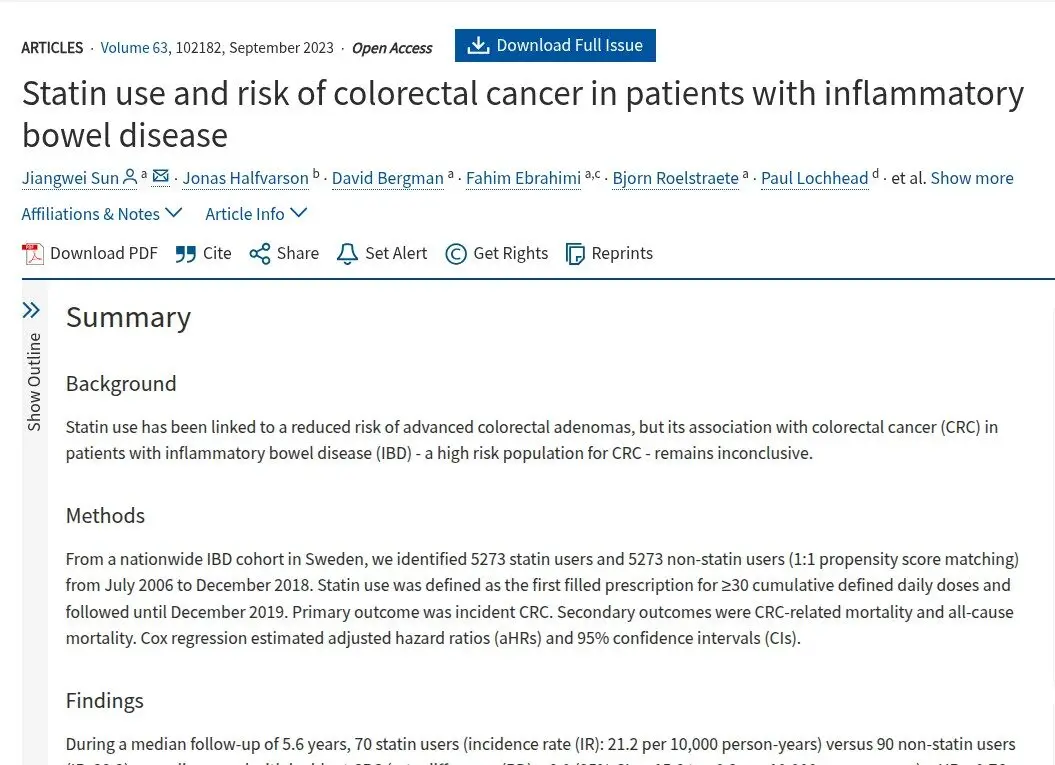Screen dimensions: 1055x765
Task: Click the Set Alert bell icon
Action: [x=347, y=254]
